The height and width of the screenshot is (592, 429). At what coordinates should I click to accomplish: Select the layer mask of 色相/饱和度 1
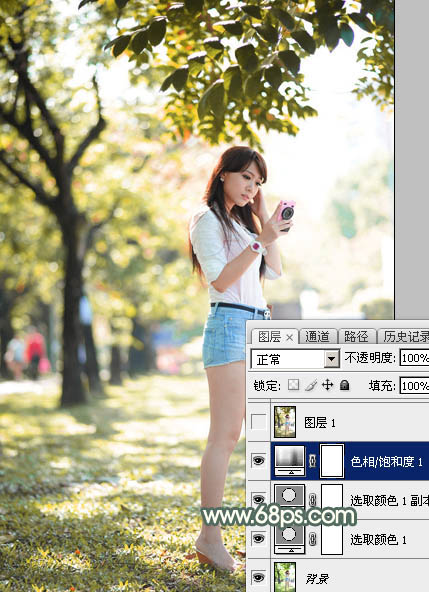(332, 461)
